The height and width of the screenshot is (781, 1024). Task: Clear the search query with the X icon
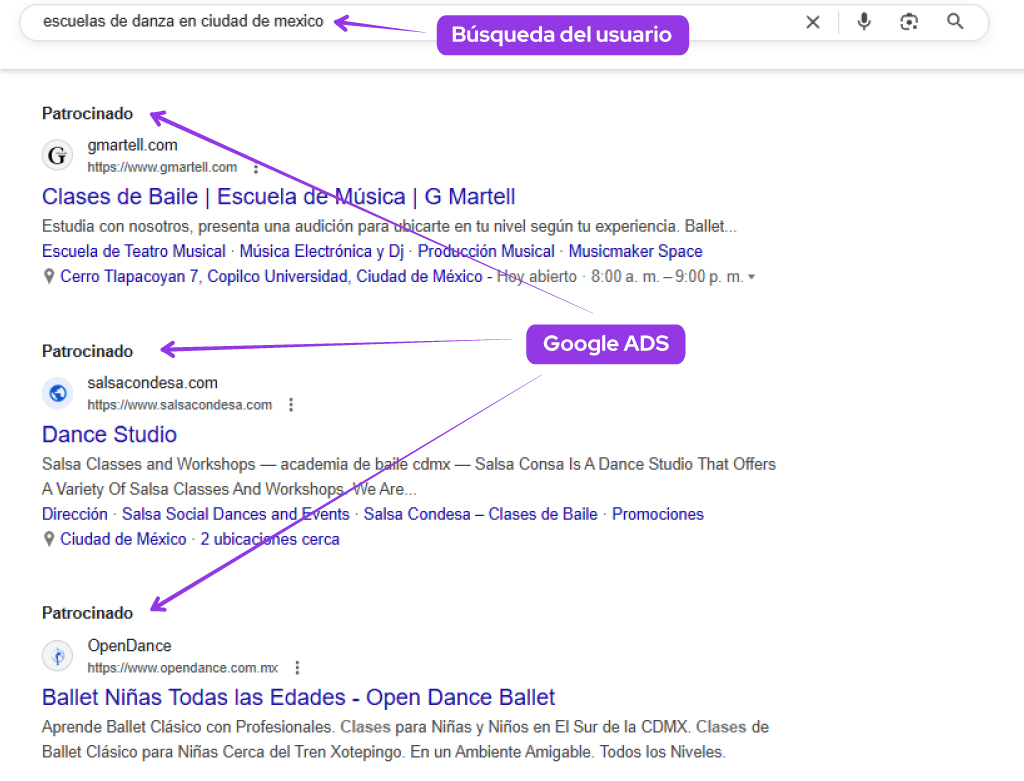pos(813,21)
